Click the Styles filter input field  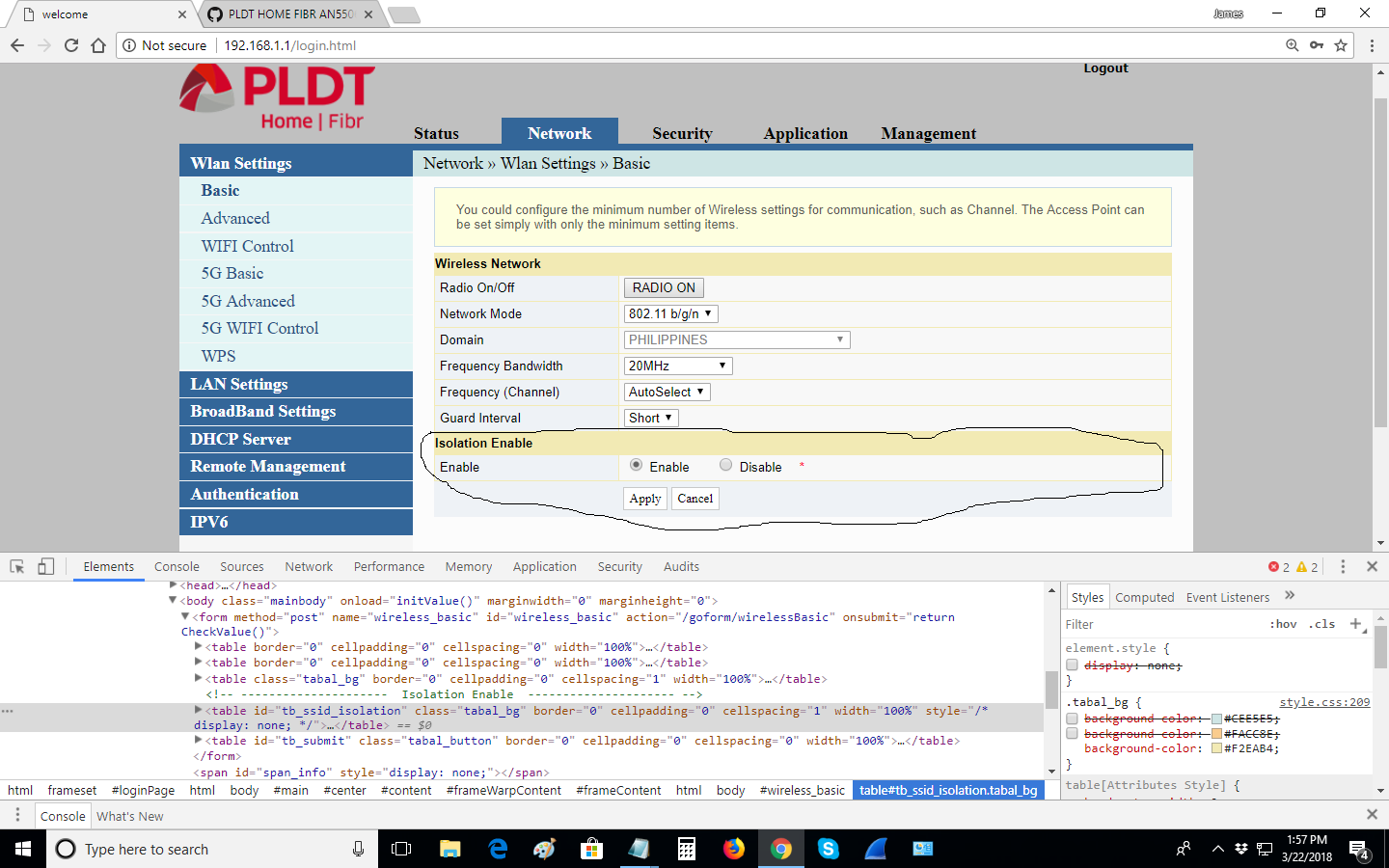(x=1157, y=624)
